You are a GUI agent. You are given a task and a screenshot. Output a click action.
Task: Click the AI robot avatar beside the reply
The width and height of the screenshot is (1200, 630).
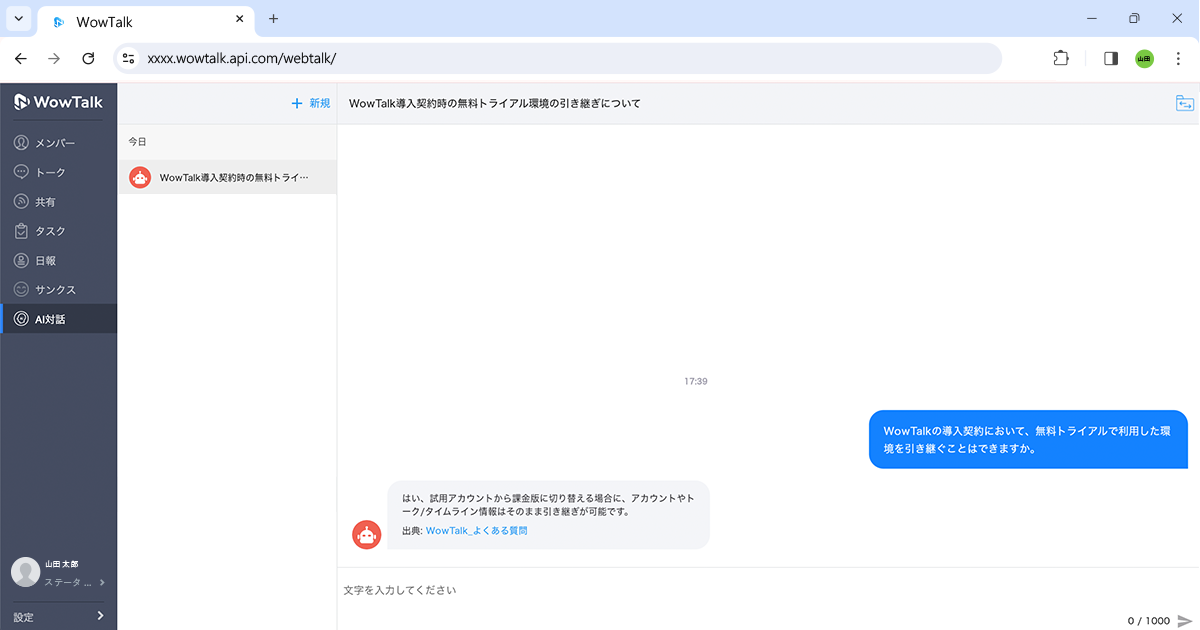(367, 535)
